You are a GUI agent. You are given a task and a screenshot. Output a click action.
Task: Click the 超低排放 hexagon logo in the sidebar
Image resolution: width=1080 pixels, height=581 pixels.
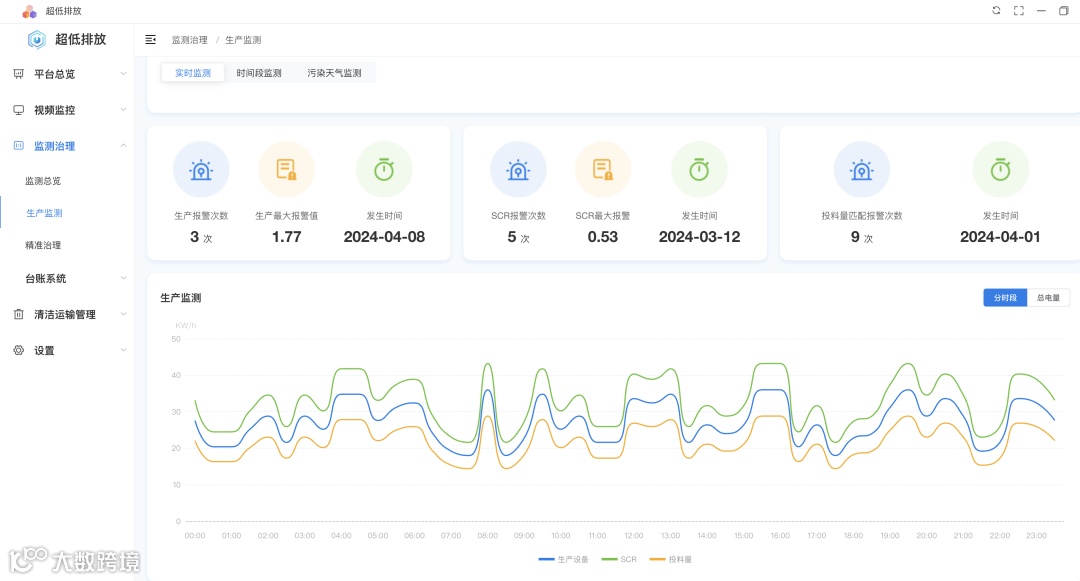click(x=37, y=40)
